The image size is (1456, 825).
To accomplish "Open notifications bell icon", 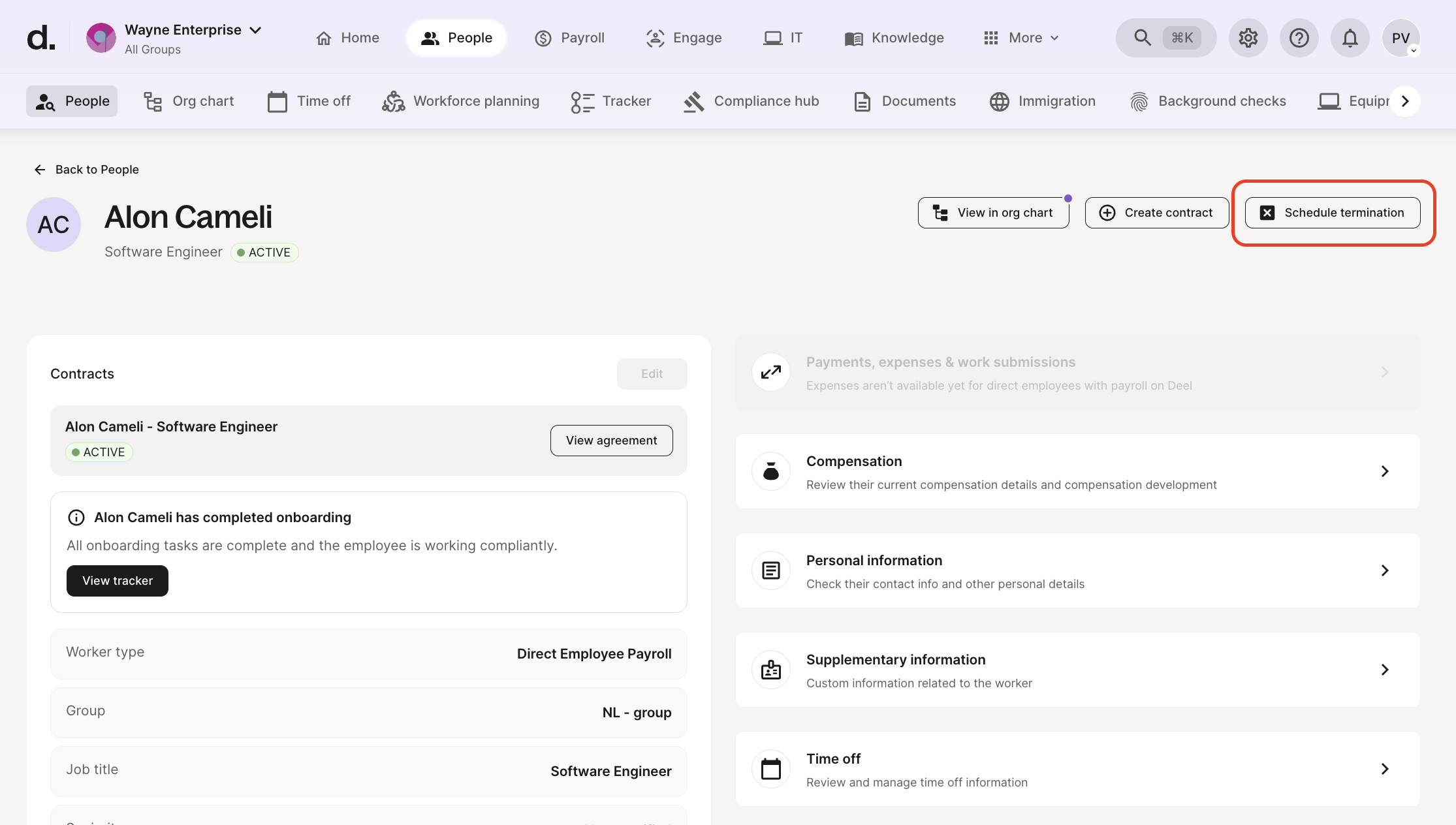I will pyautogui.click(x=1350, y=38).
